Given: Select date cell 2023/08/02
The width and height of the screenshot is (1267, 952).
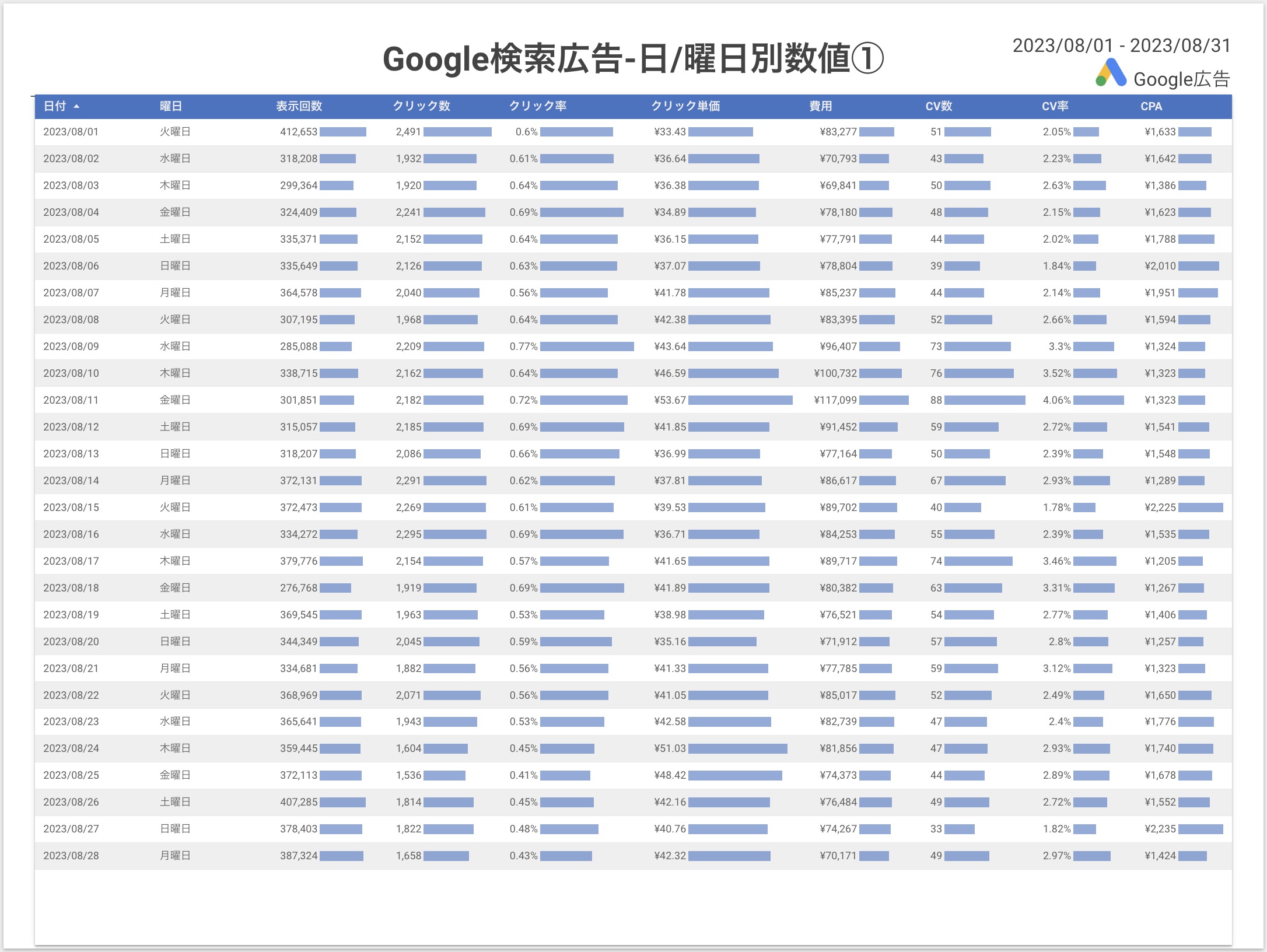Looking at the screenshot, I should (71, 159).
